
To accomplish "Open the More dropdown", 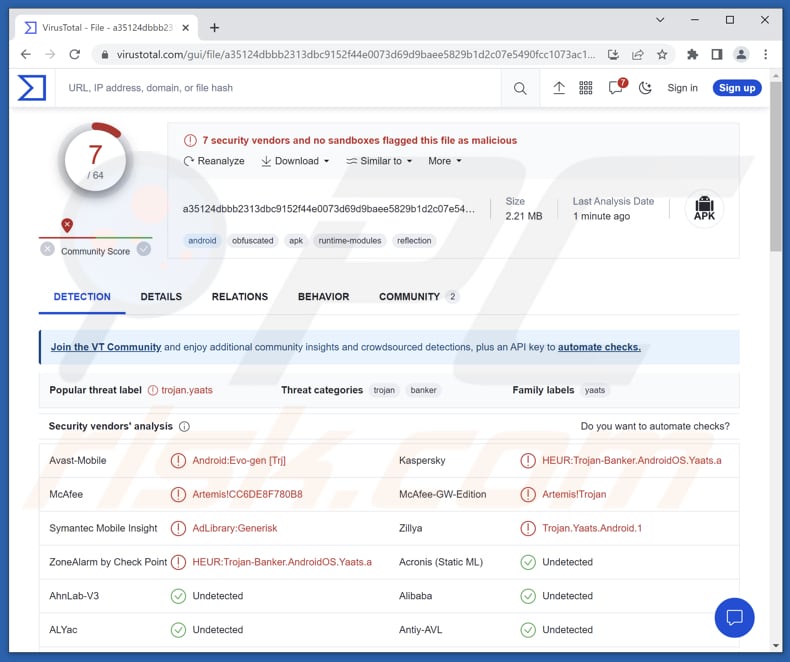I will [x=445, y=161].
